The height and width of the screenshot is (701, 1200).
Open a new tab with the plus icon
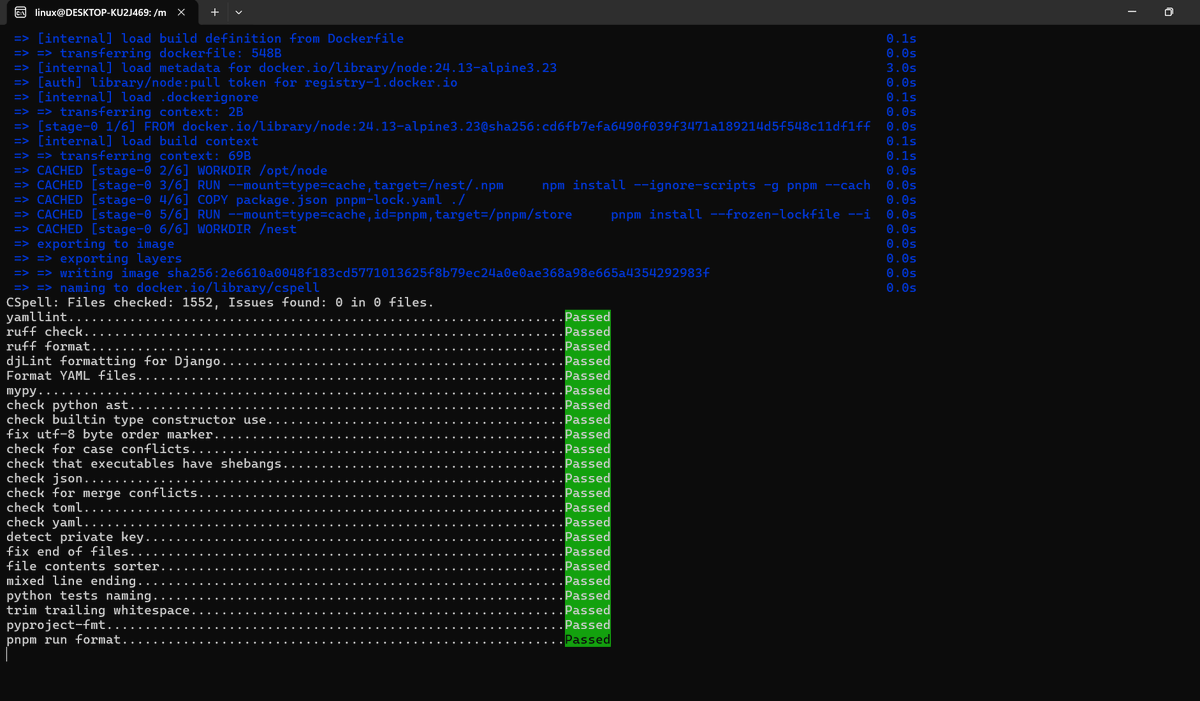click(x=215, y=13)
